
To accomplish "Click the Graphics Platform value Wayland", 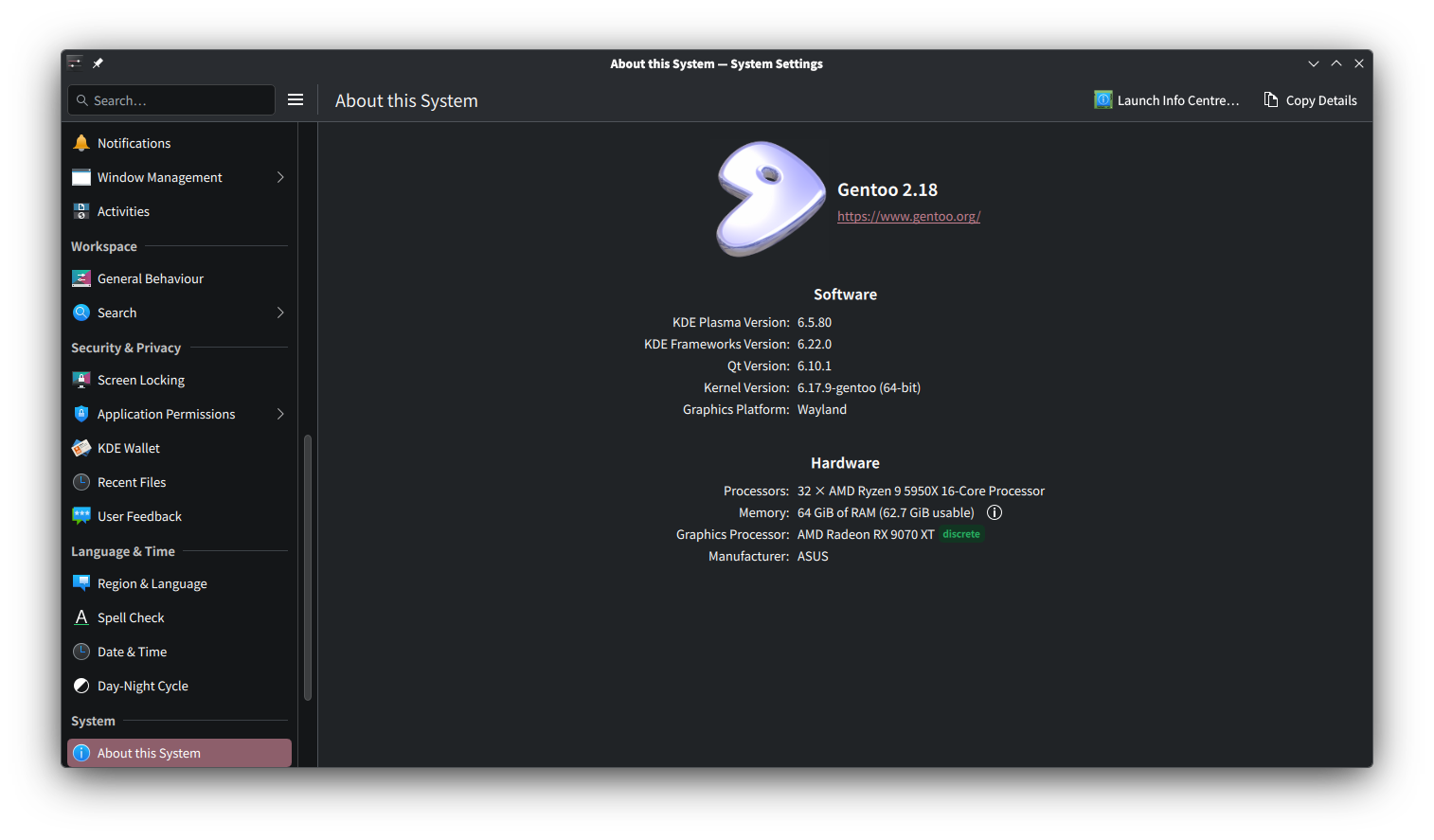I will (822, 409).
